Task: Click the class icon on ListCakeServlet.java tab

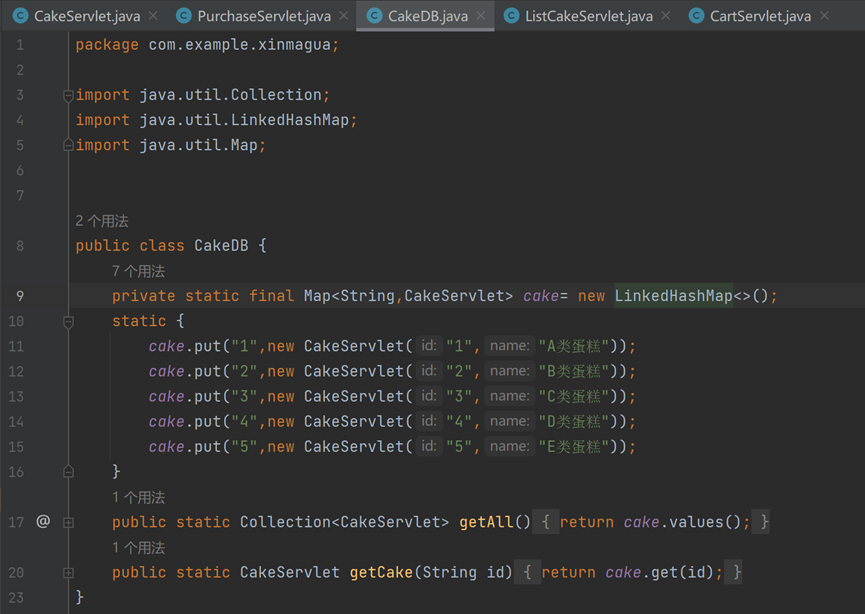Action: coord(511,16)
